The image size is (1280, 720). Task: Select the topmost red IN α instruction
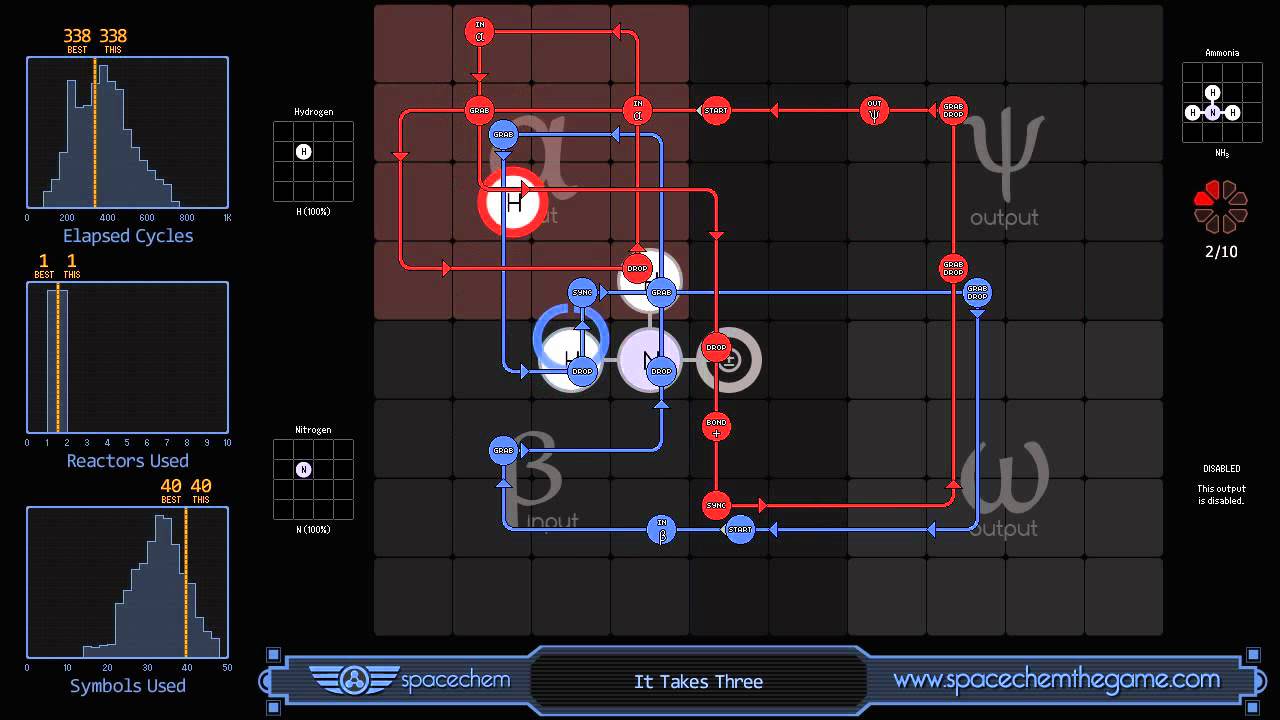(x=479, y=31)
